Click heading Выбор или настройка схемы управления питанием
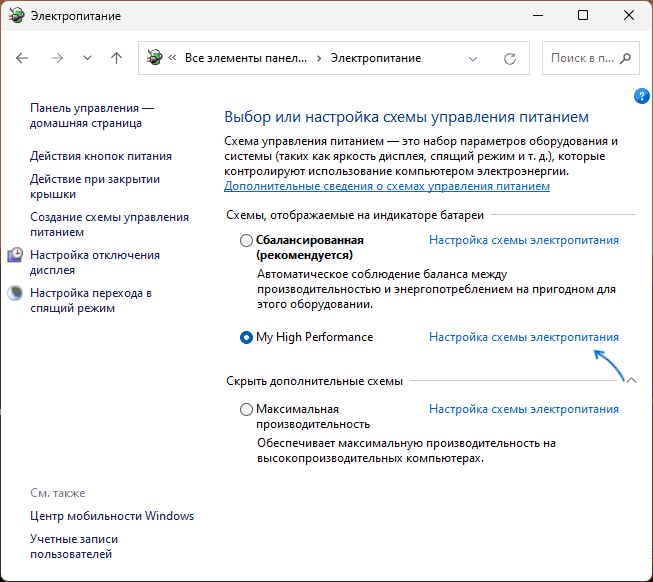The width and height of the screenshot is (653, 582). (x=406, y=117)
